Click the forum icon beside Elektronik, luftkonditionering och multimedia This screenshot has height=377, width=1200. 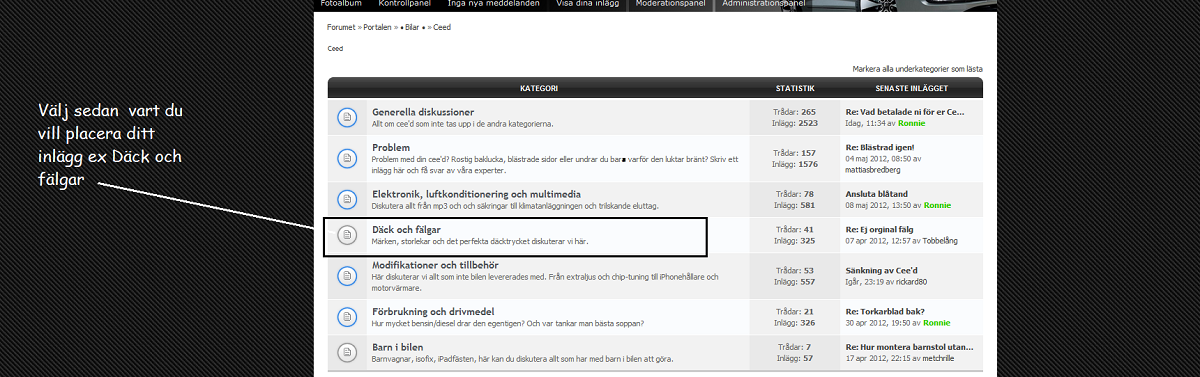(347, 199)
